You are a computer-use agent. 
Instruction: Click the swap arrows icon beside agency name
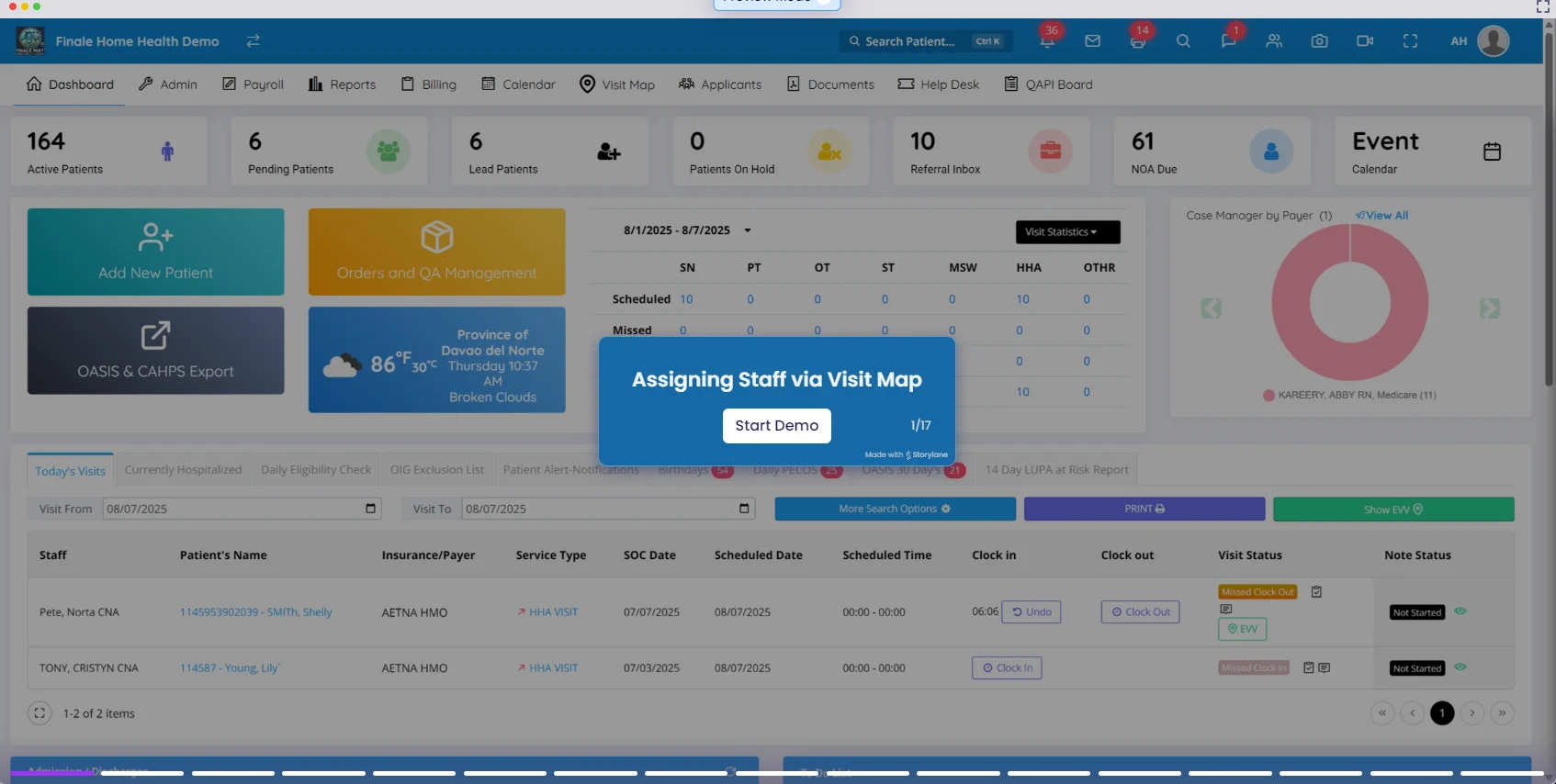[x=253, y=41]
